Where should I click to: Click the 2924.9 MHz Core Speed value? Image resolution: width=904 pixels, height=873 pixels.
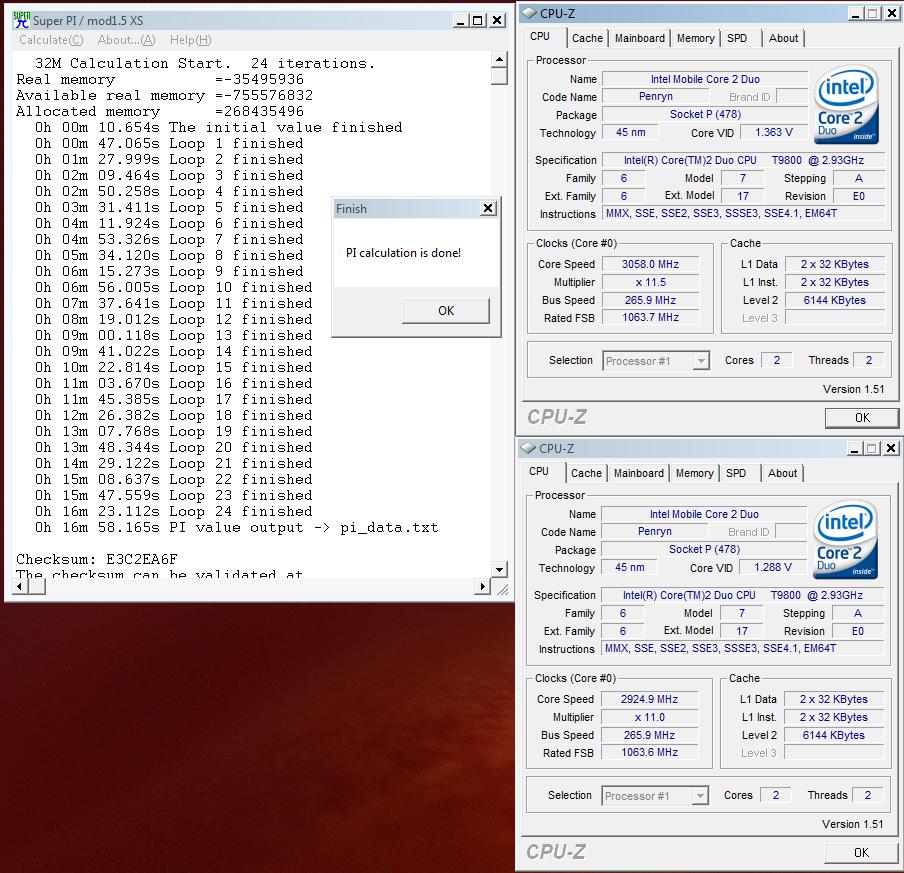click(x=649, y=699)
